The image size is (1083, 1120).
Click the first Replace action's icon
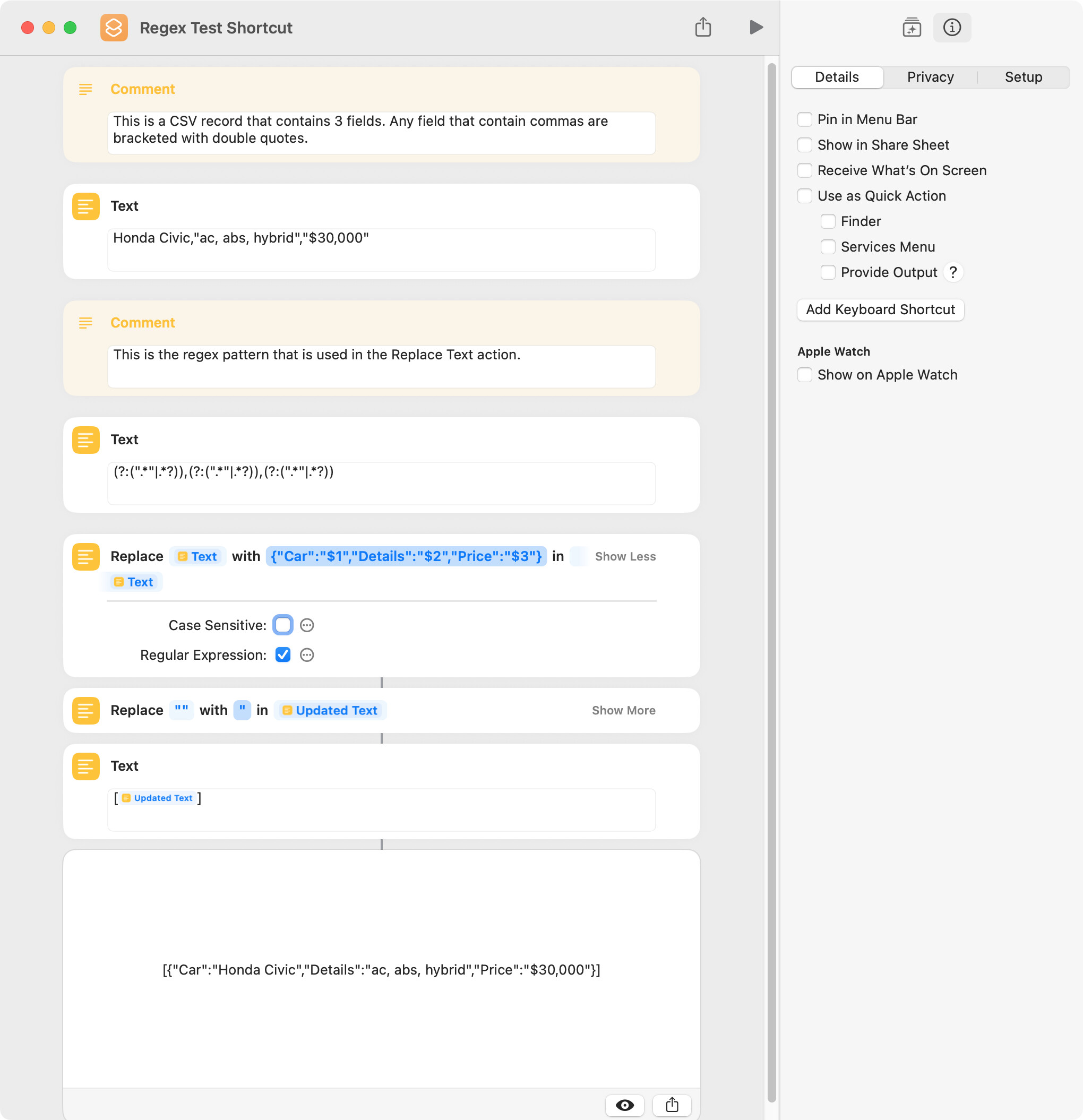tap(85, 556)
